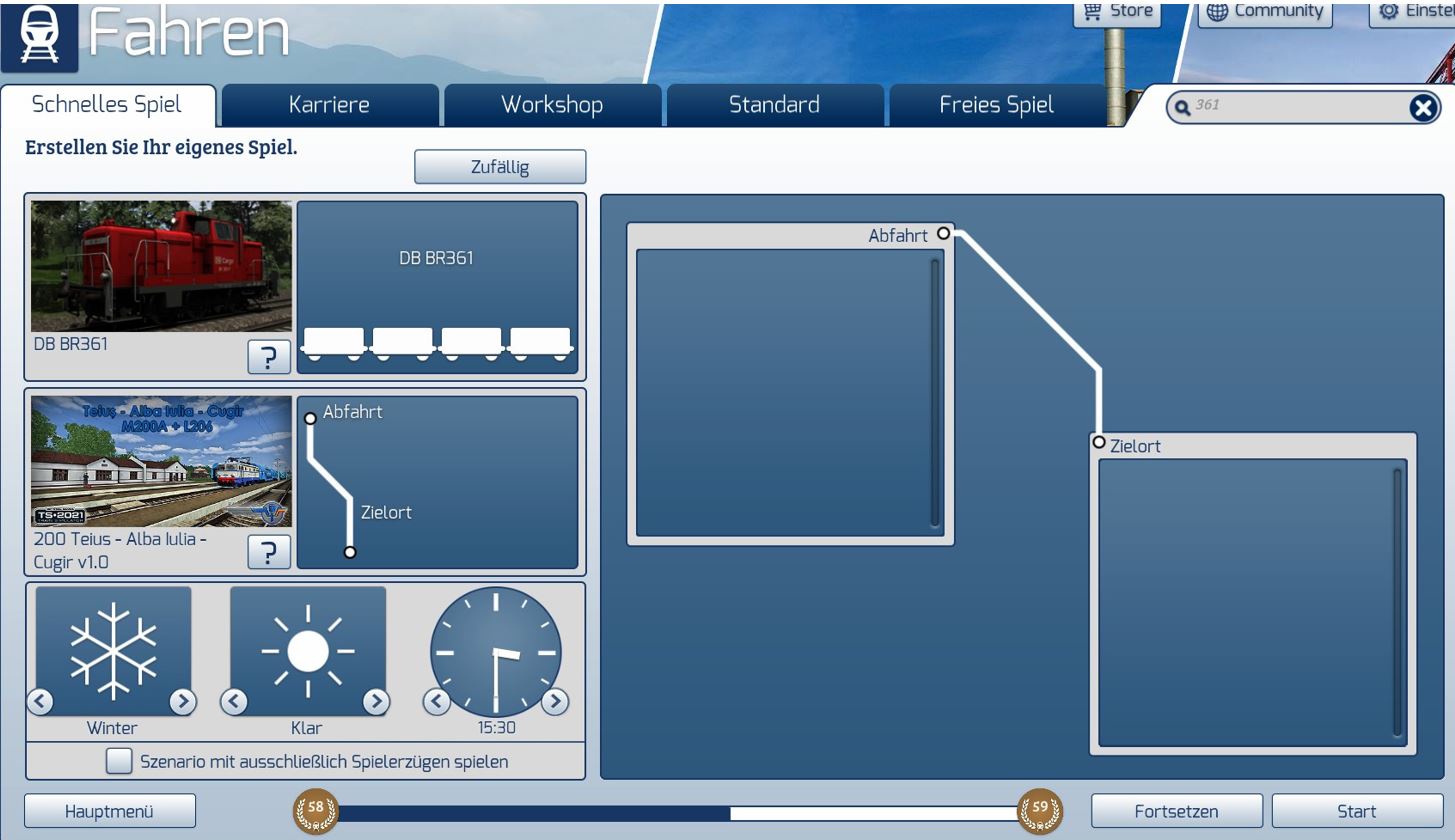The height and width of the screenshot is (840, 1455).
Task: Open the Schnelles Spiel tab
Action: pos(107,105)
